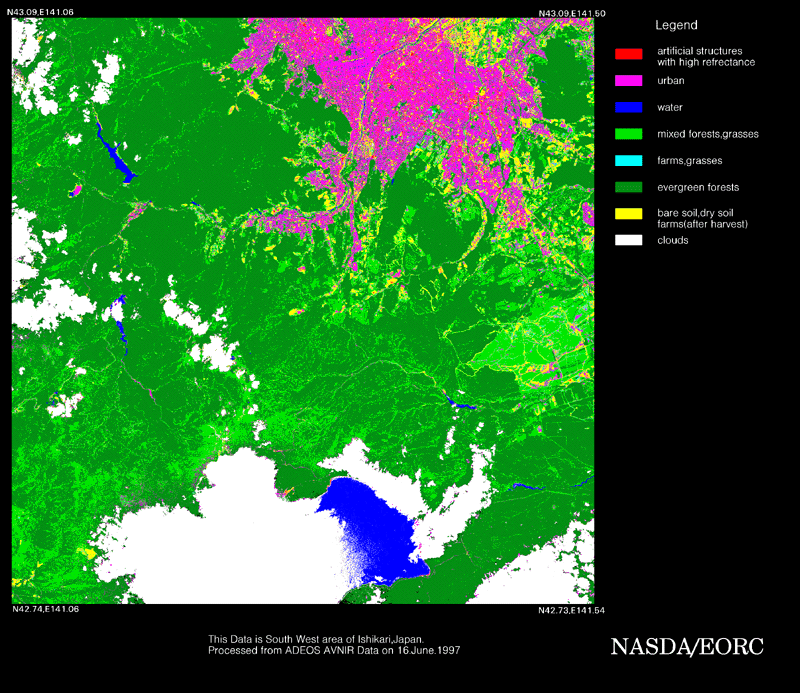Click the N42.73,E141.54 corner coordinate

click(x=571, y=610)
